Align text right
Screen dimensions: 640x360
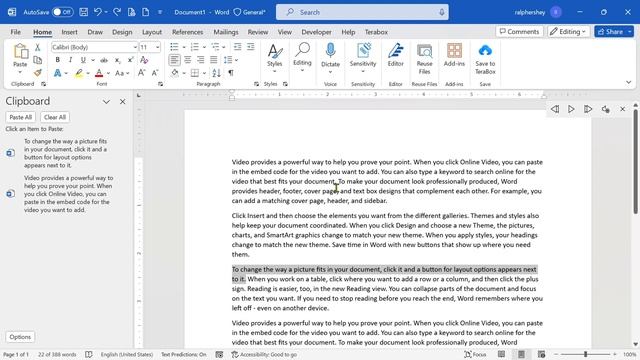pyautogui.click(x=200, y=60)
